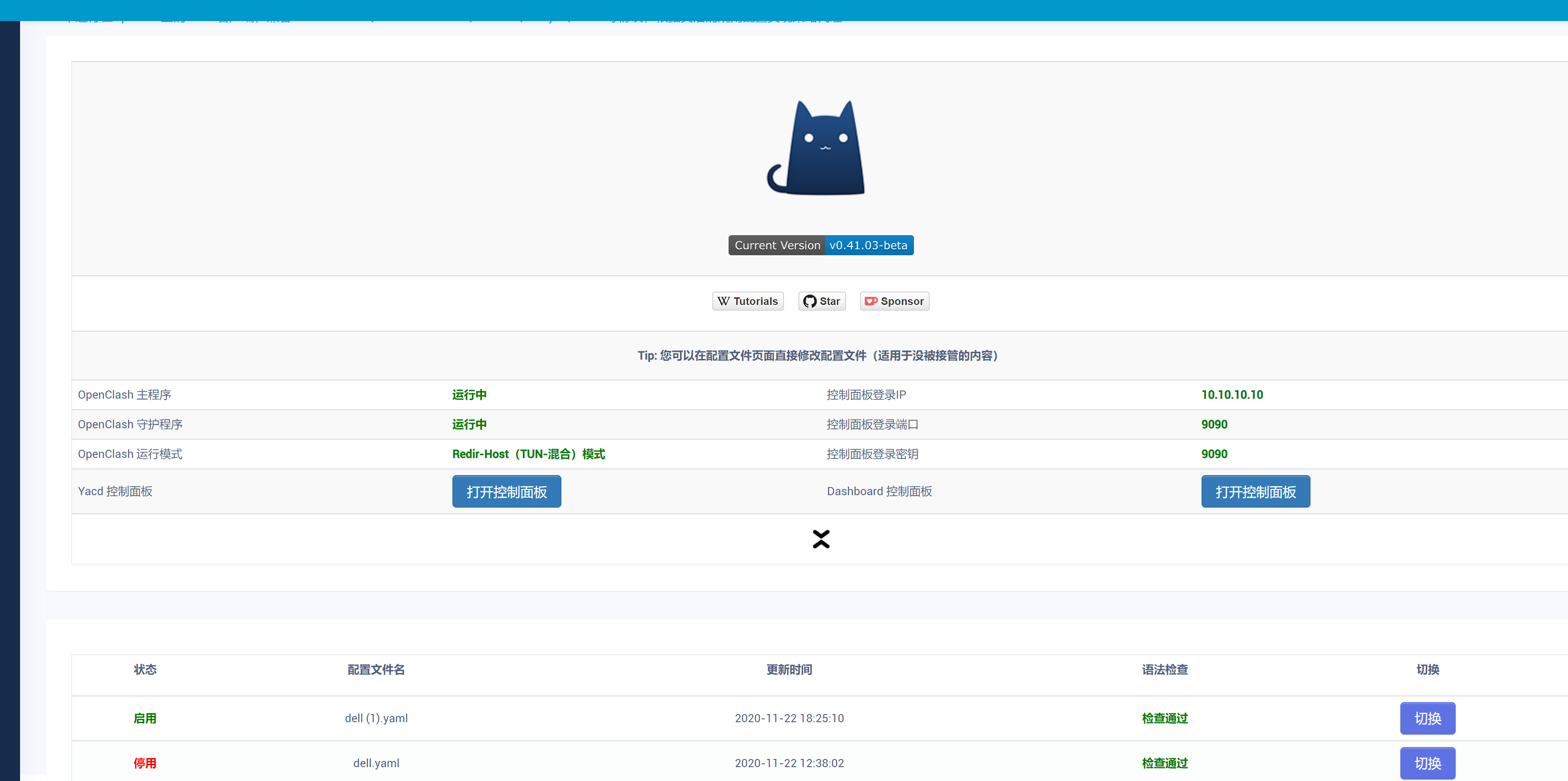Click OpenClash 守护程序 running status 运行中
1568x781 pixels.
click(x=469, y=424)
